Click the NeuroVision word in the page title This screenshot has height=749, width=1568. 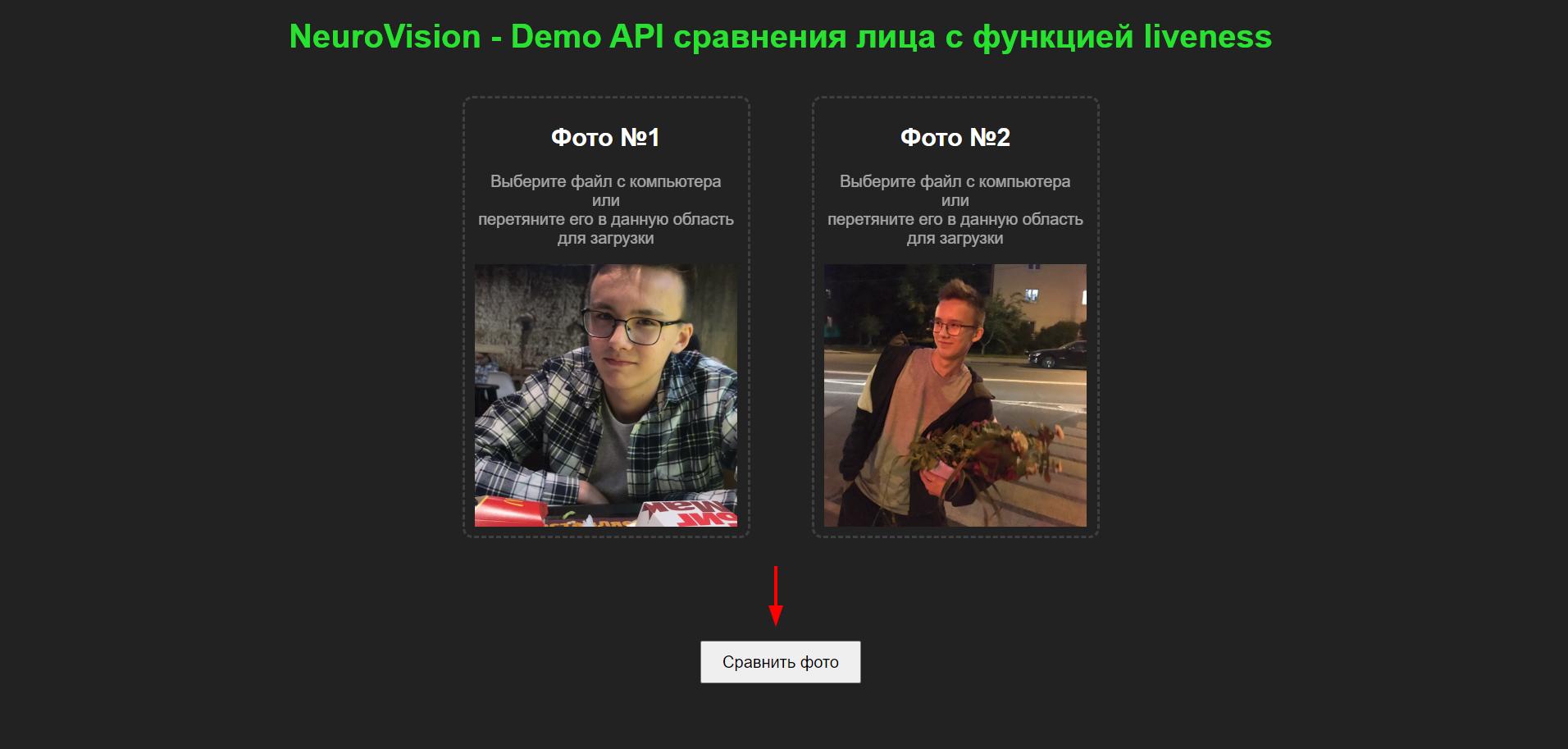[385, 37]
